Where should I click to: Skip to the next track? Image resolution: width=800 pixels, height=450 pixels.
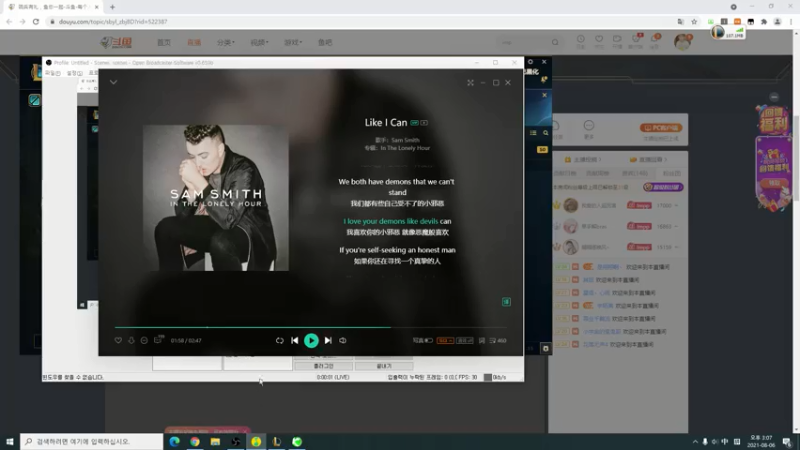click(x=328, y=340)
